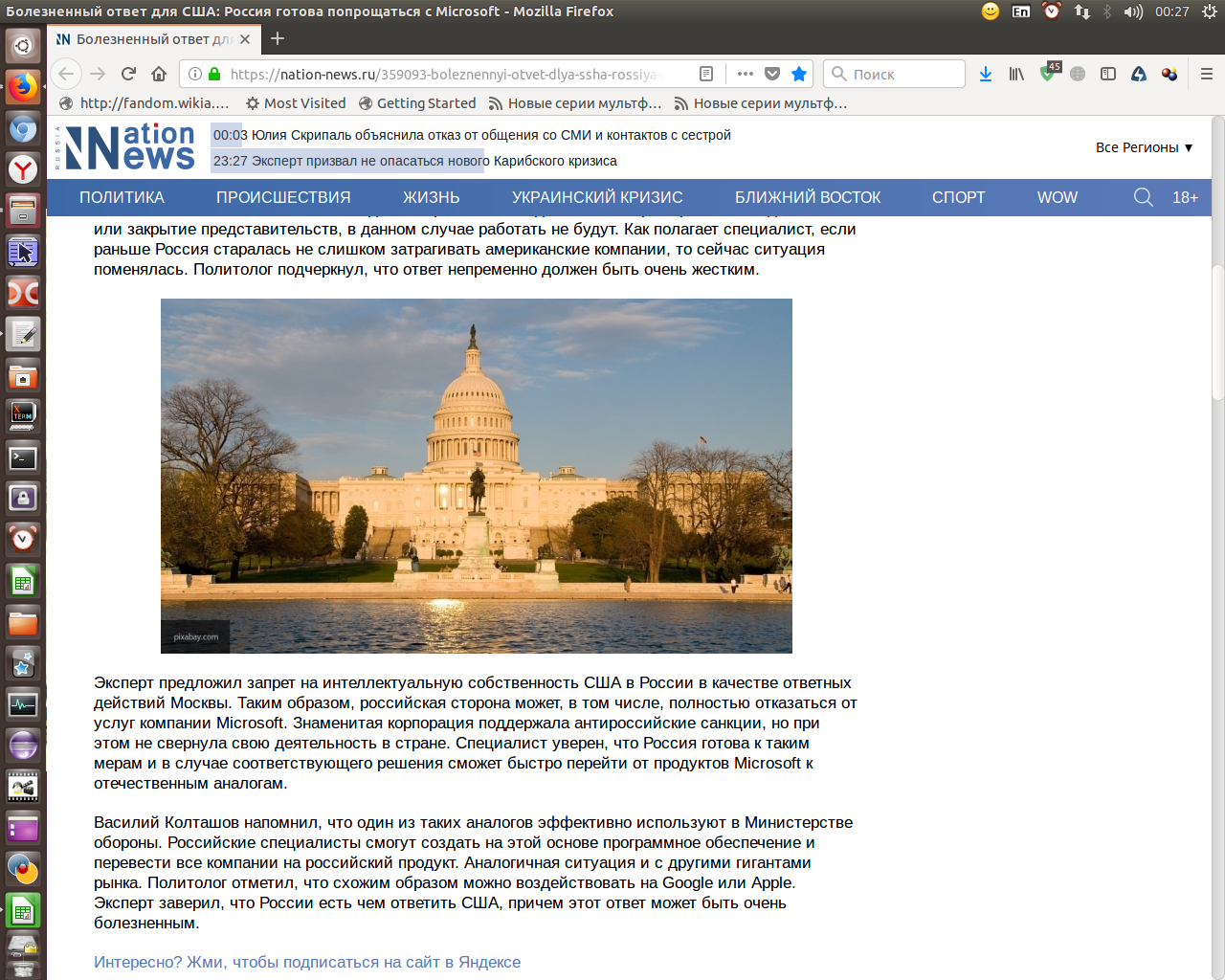Open the clock app in the dock
Image resolution: width=1225 pixels, height=980 pixels.
(x=23, y=540)
